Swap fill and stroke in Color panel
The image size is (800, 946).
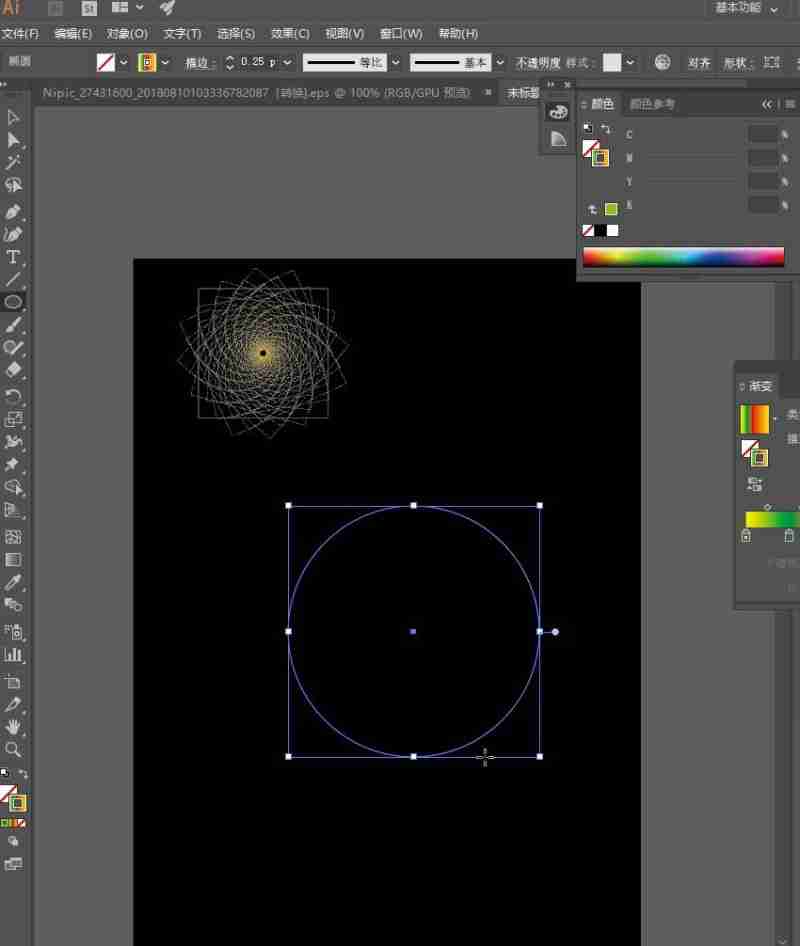605,129
